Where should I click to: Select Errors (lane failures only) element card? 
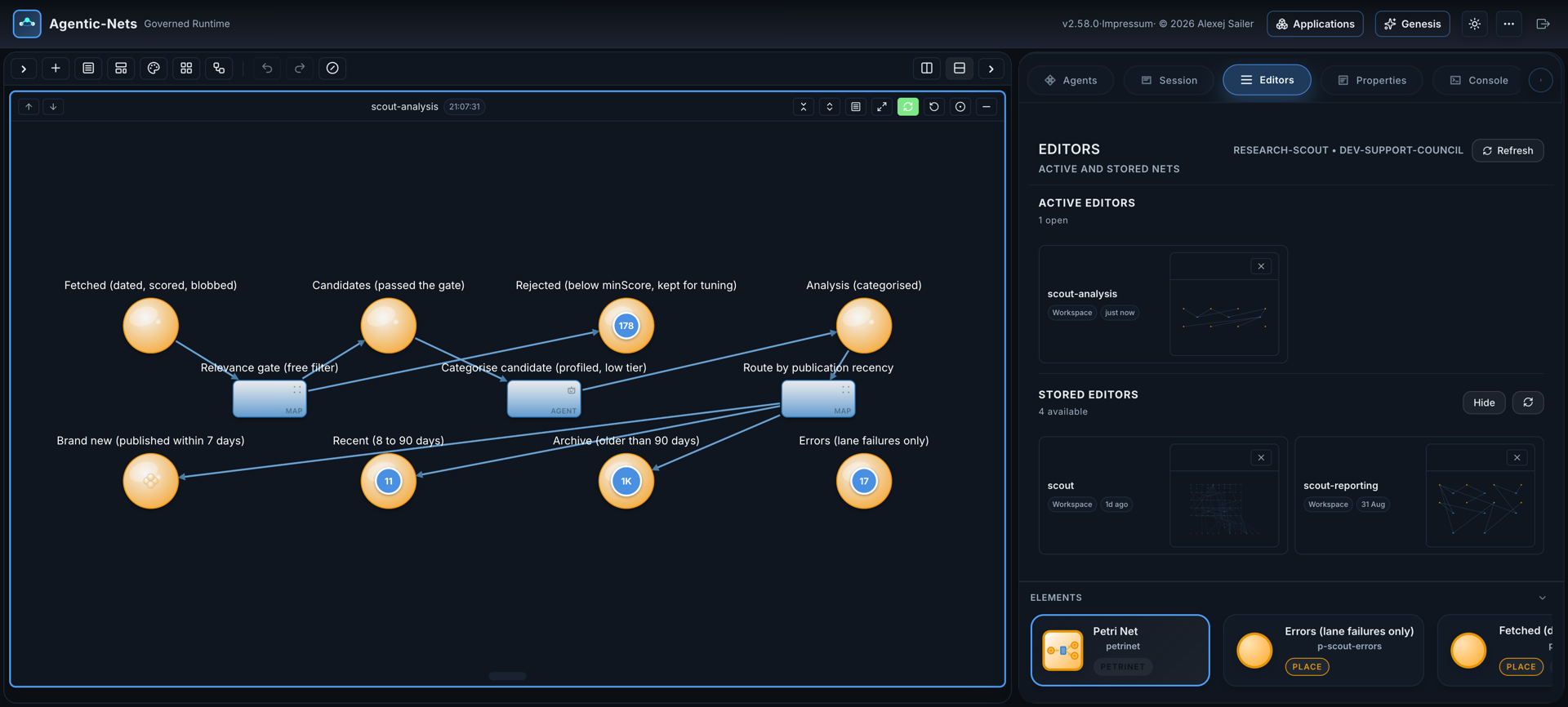(1324, 650)
